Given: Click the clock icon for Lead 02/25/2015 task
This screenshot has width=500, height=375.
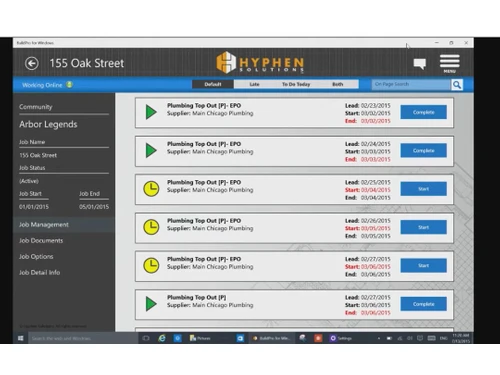Looking at the screenshot, I should (151, 189).
